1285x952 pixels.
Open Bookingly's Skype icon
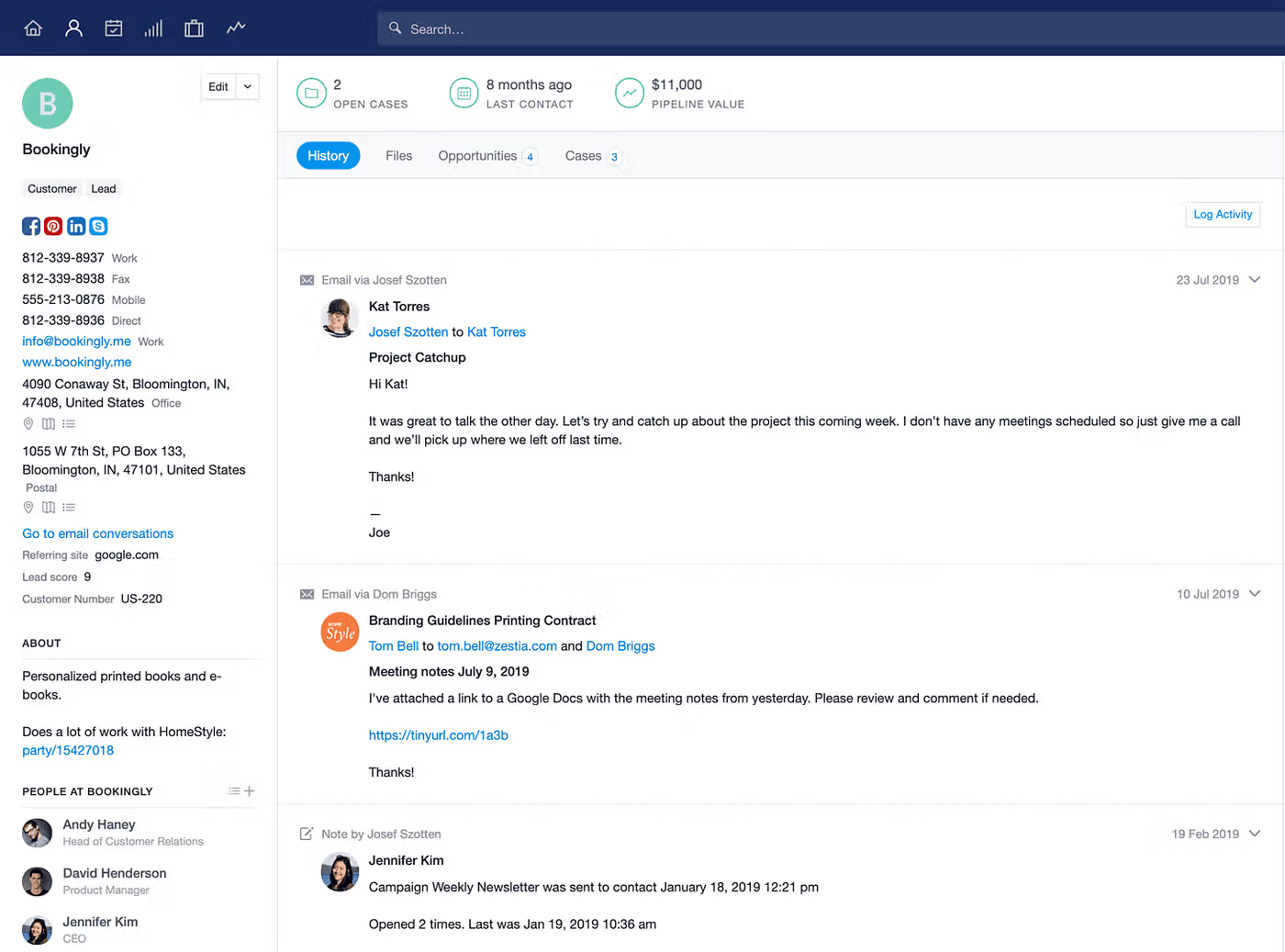point(98,226)
